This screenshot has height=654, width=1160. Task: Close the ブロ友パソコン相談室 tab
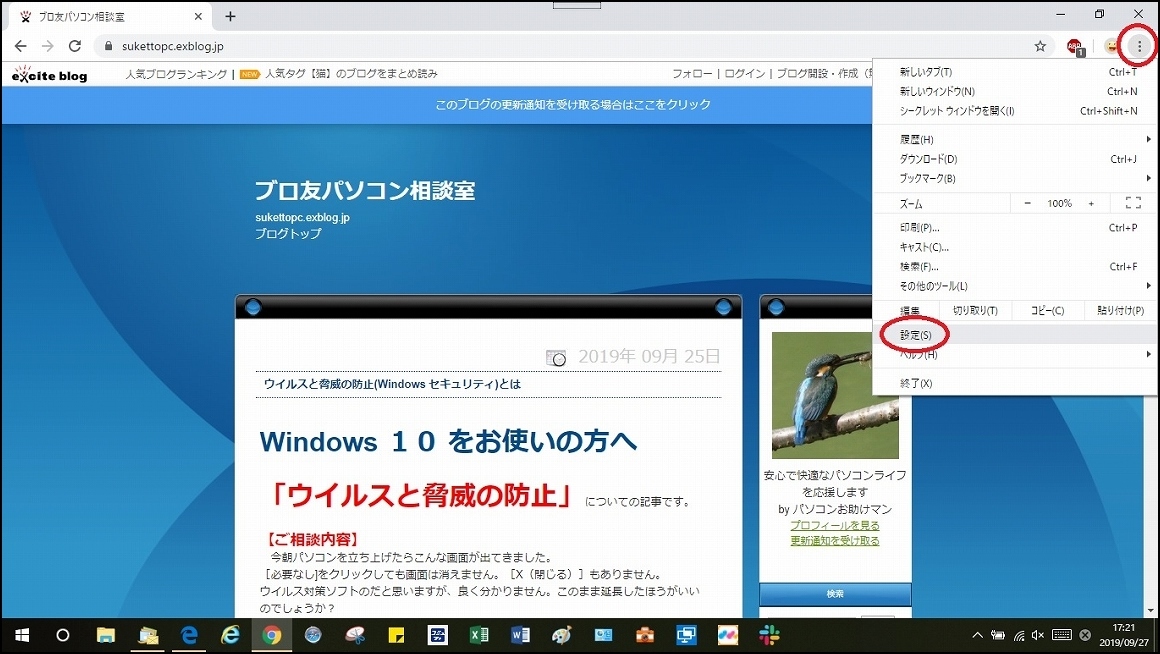click(198, 16)
